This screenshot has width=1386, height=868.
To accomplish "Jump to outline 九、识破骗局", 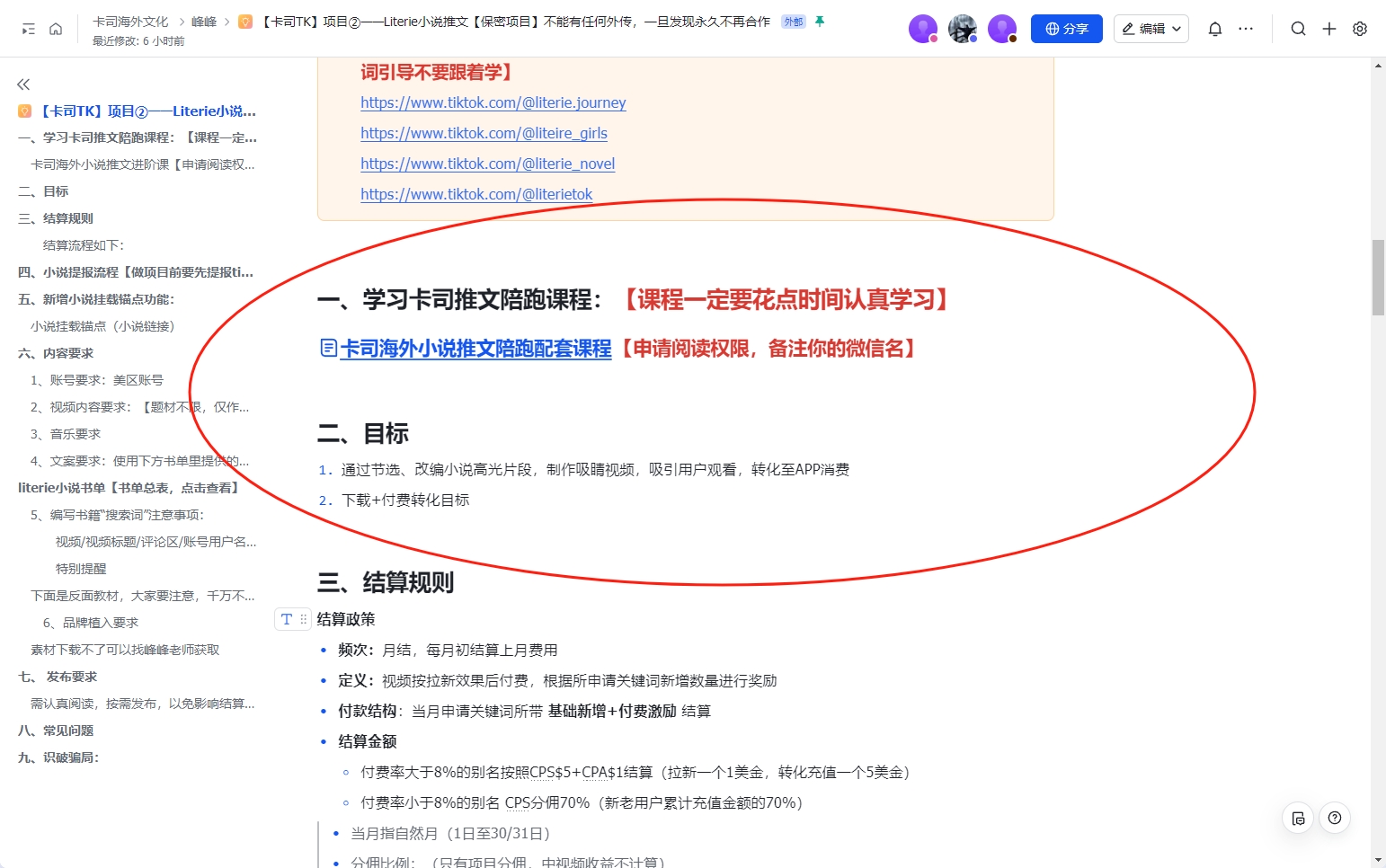I will pyautogui.click(x=58, y=757).
